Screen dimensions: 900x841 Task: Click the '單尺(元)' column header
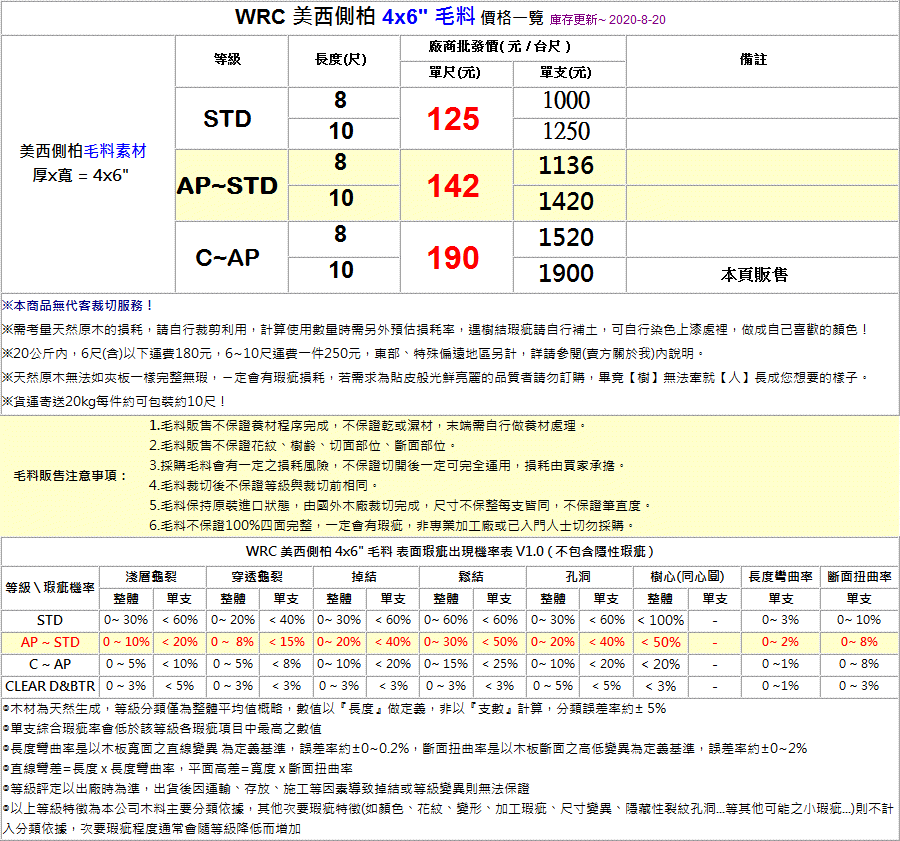click(455, 73)
